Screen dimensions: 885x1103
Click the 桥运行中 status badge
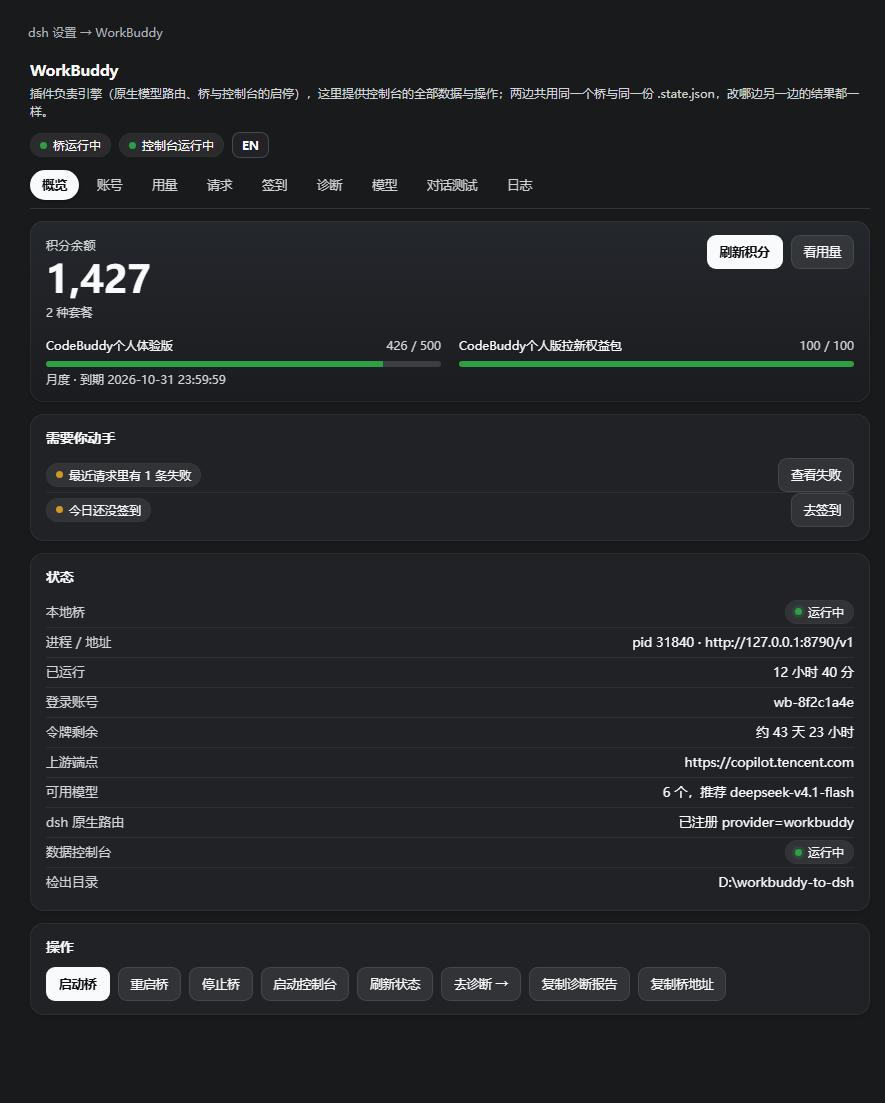(x=70, y=146)
